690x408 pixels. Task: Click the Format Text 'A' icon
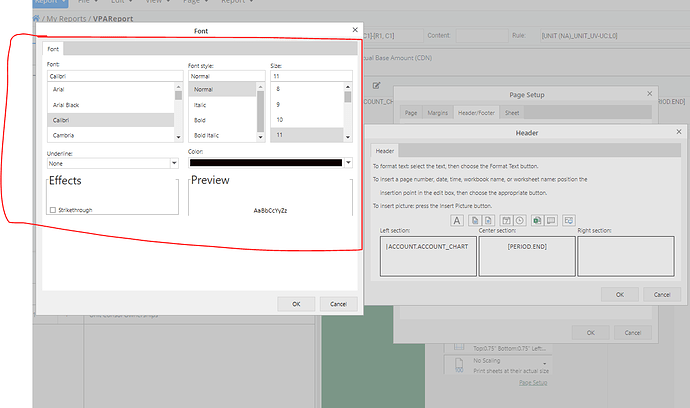(x=457, y=219)
